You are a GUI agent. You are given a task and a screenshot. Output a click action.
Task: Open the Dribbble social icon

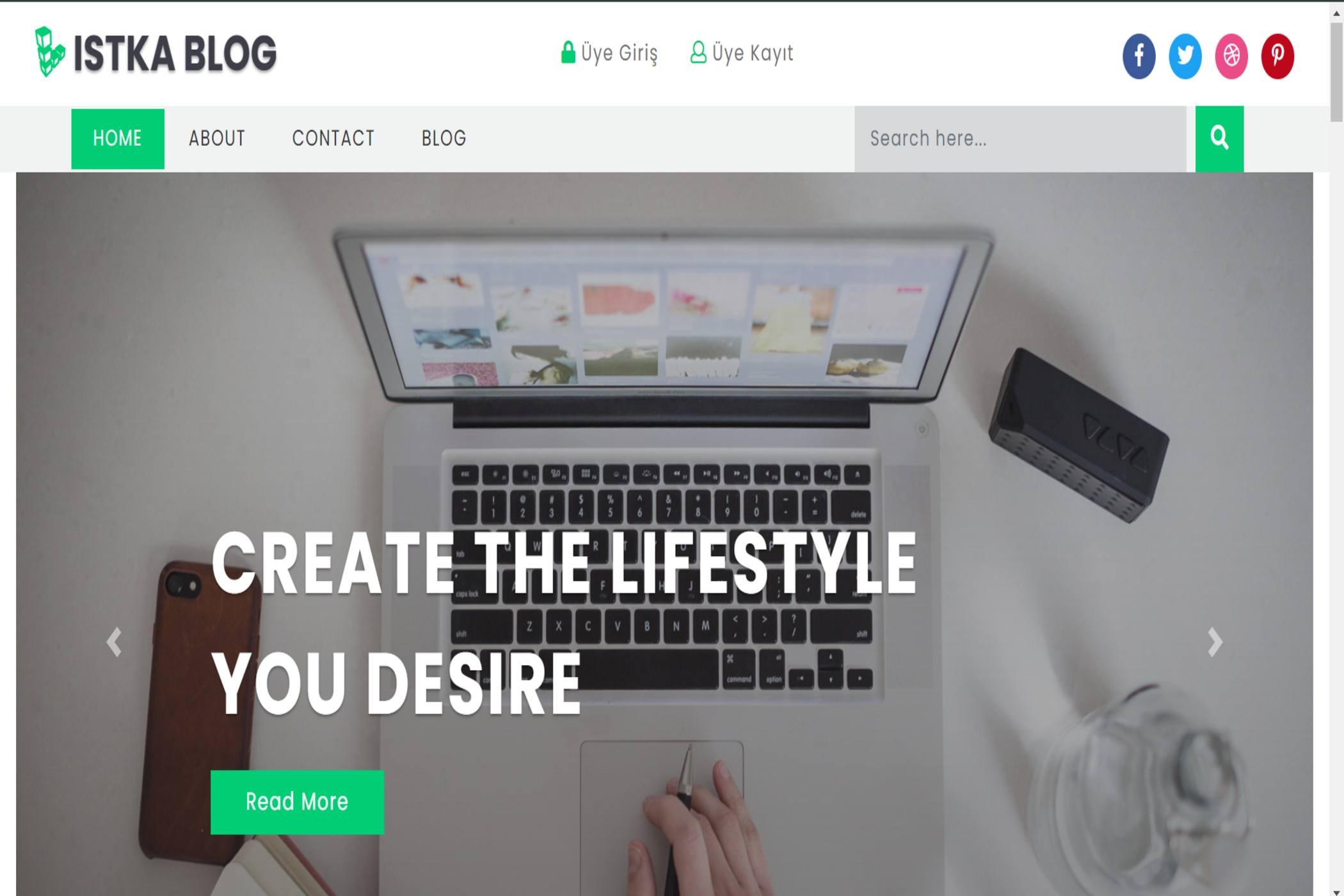(x=1231, y=56)
